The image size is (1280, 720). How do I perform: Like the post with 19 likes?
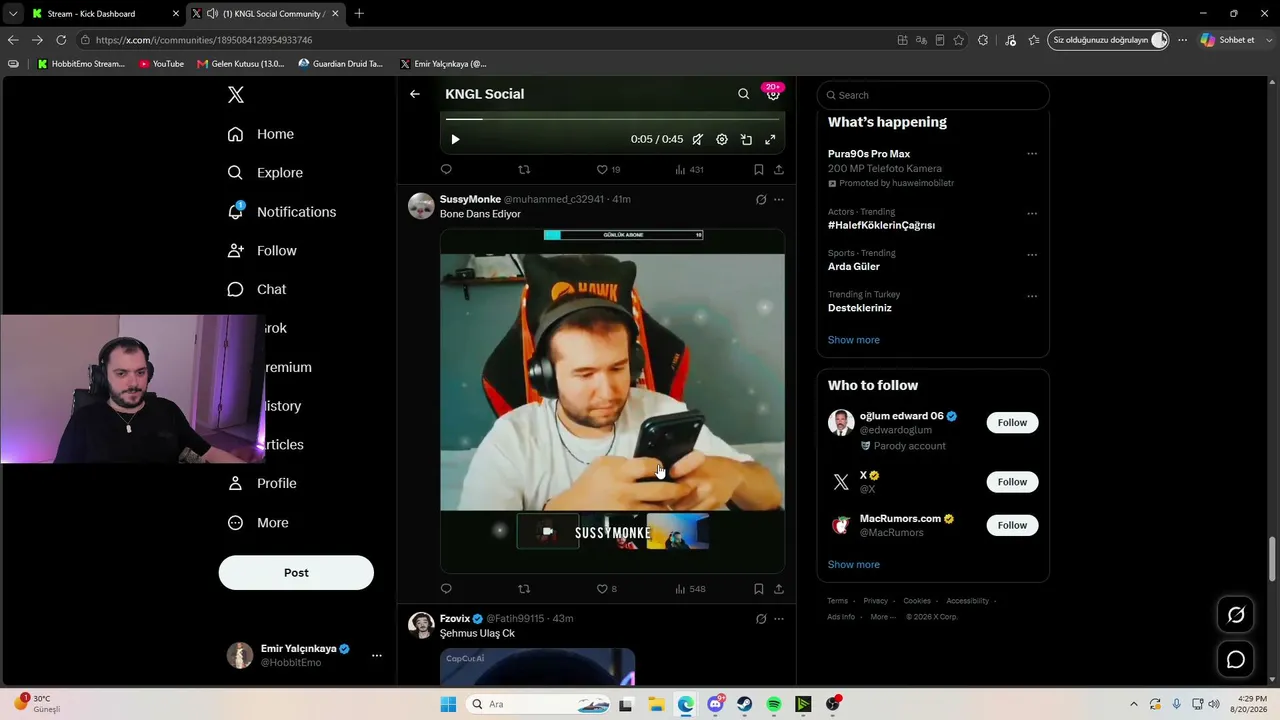coord(608,170)
